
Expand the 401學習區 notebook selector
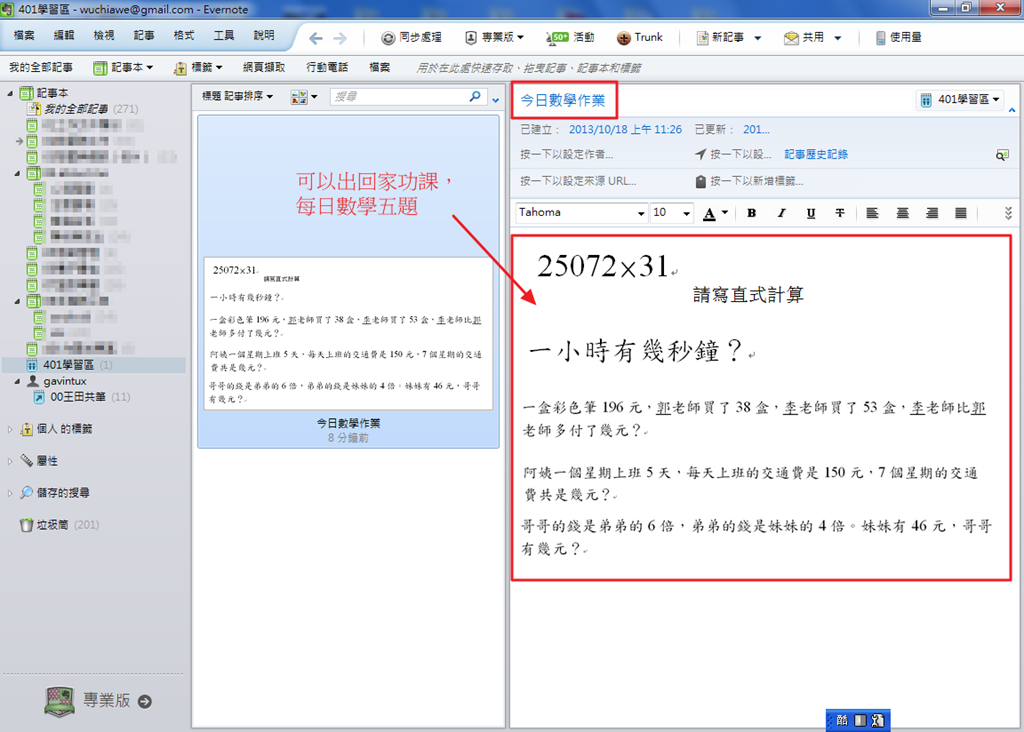960,100
